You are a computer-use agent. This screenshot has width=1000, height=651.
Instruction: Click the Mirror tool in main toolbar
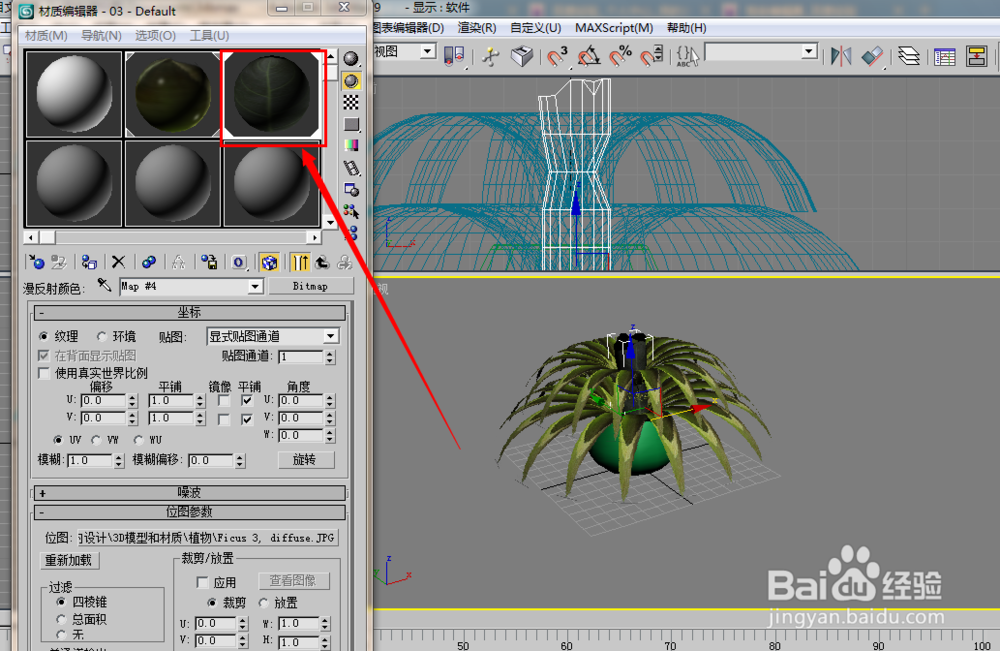841,56
